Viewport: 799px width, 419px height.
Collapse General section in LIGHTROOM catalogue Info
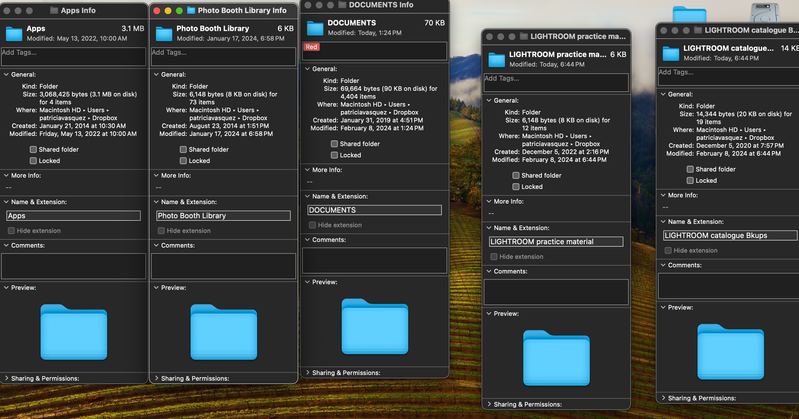(663, 94)
